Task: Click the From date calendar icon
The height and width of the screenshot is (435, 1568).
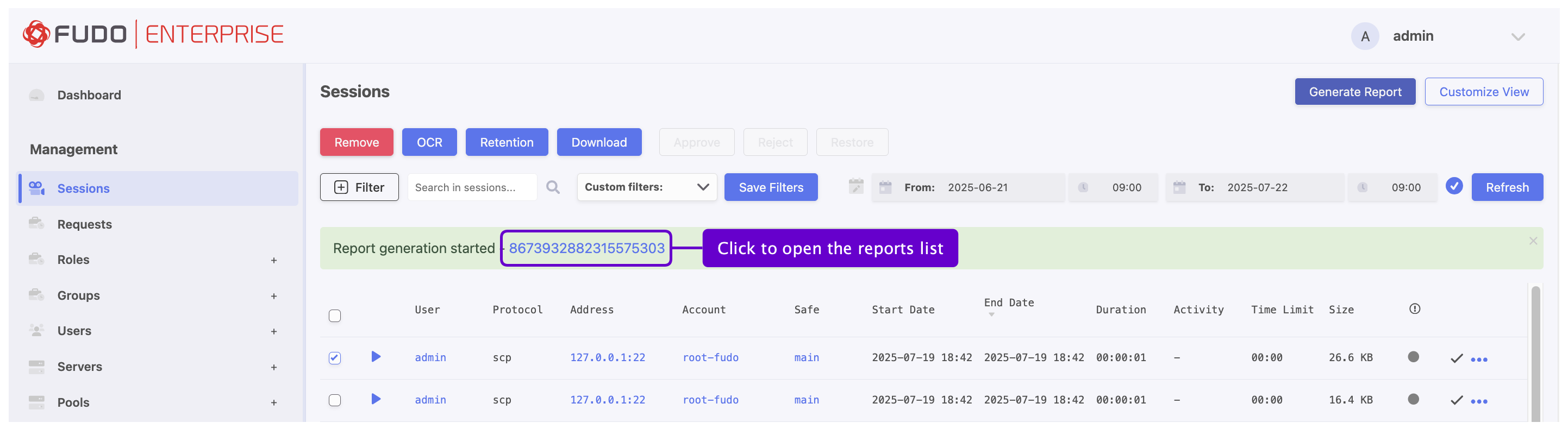Action: [x=885, y=187]
